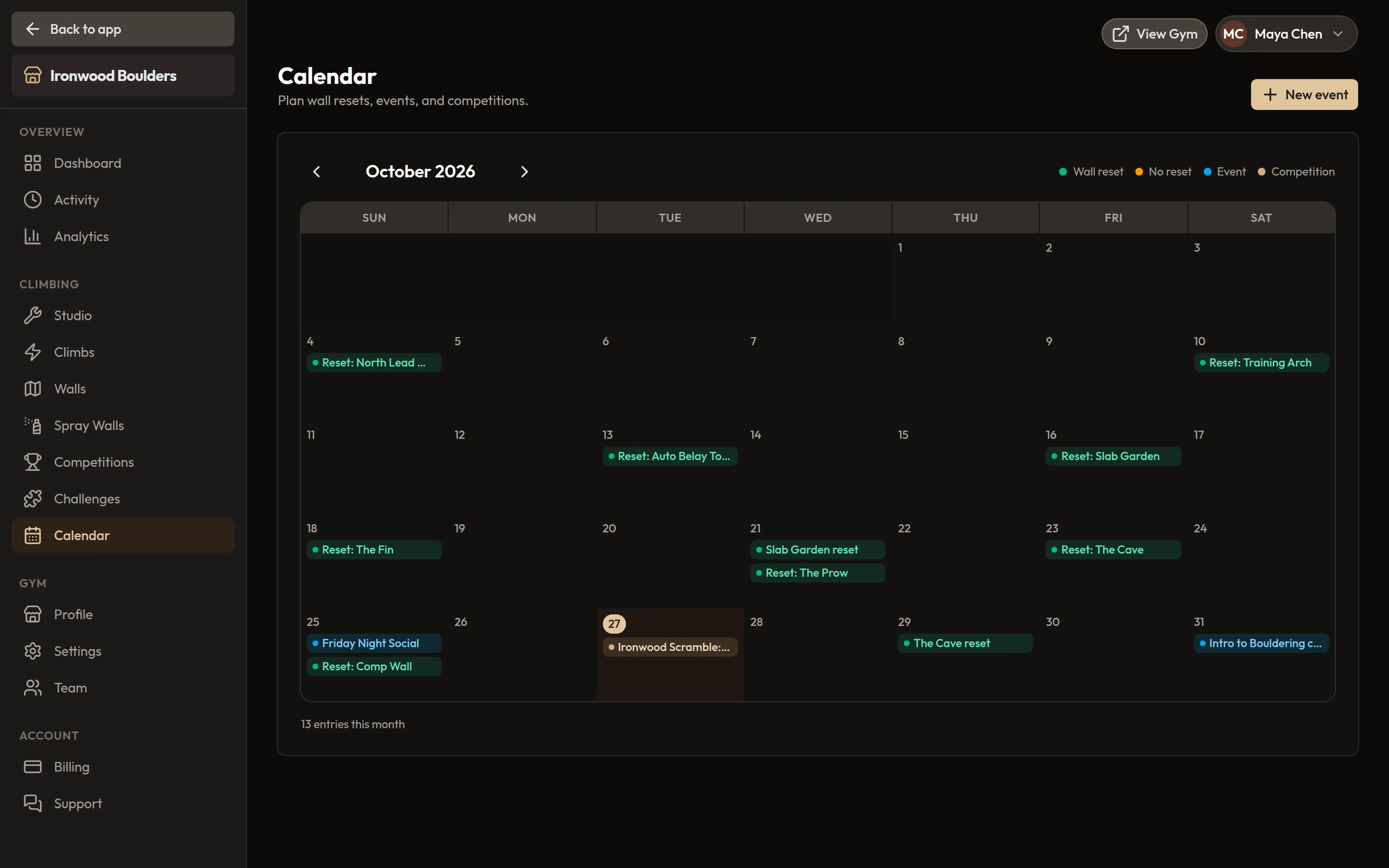Click the View Gym button

(x=1154, y=34)
